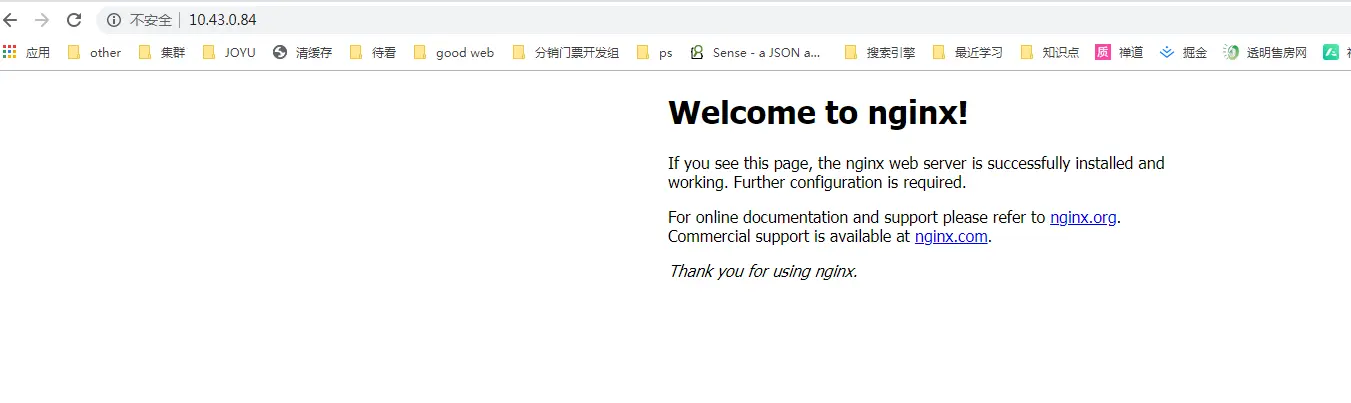Viewport: 1351px width, 403px height.
Task: Follow the nginx.org link
Action: point(1083,217)
